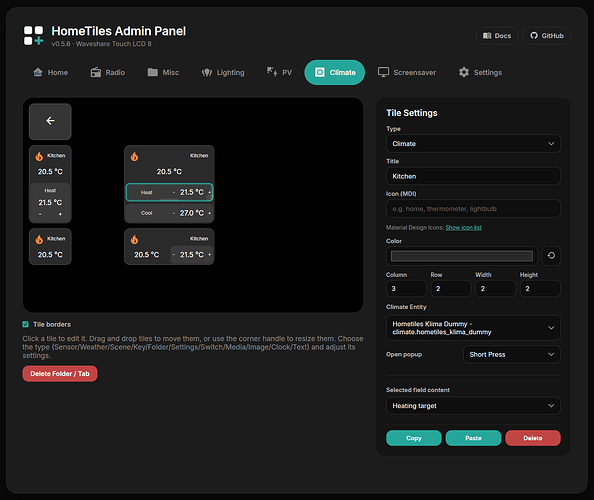This screenshot has width=594, height=500.
Task: Click 20.5 °C in the wide bottom Kitchen tile
Action: (x=147, y=255)
